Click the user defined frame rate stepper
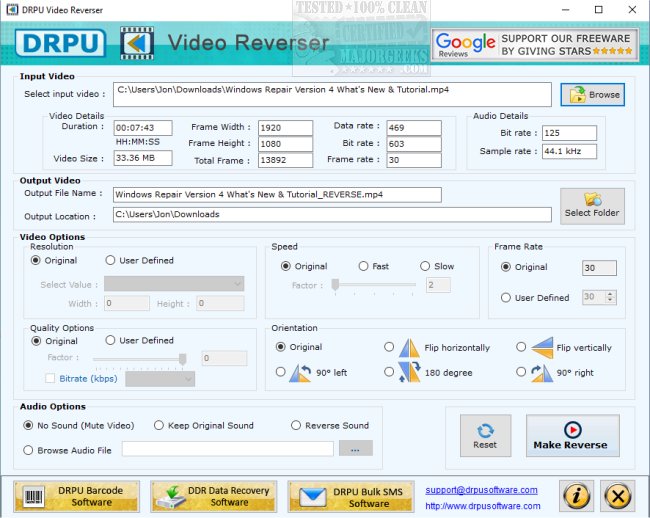Viewport: 650px width, 518px height. point(610,297)
